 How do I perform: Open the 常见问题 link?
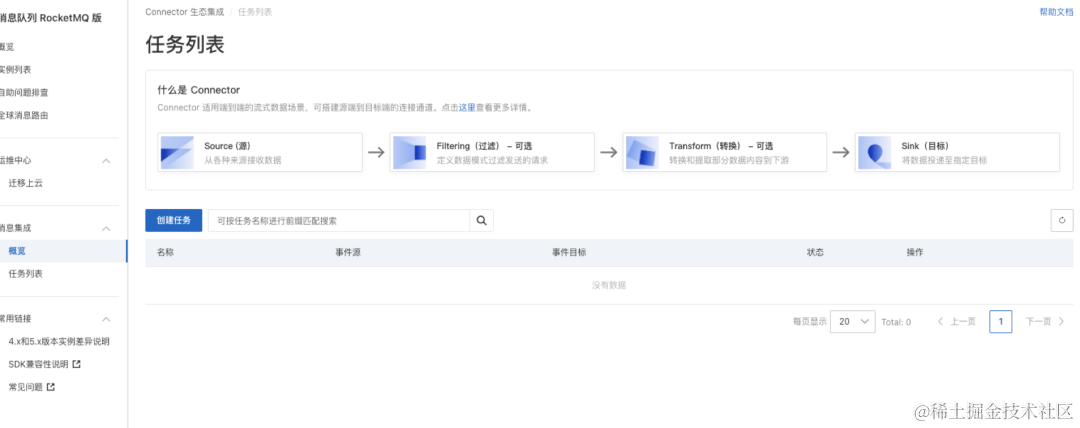[25, 387]
